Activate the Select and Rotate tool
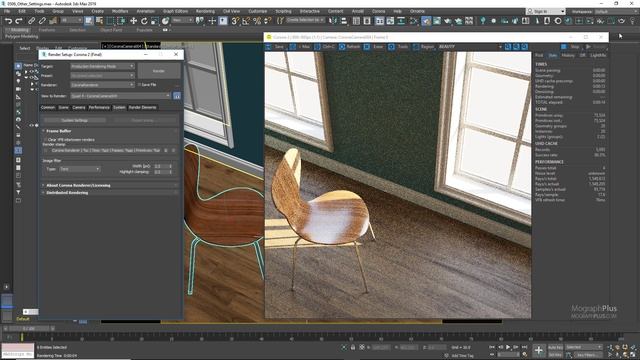The height and width of the screenshot is (360, 640). click(x=144, y=21)
